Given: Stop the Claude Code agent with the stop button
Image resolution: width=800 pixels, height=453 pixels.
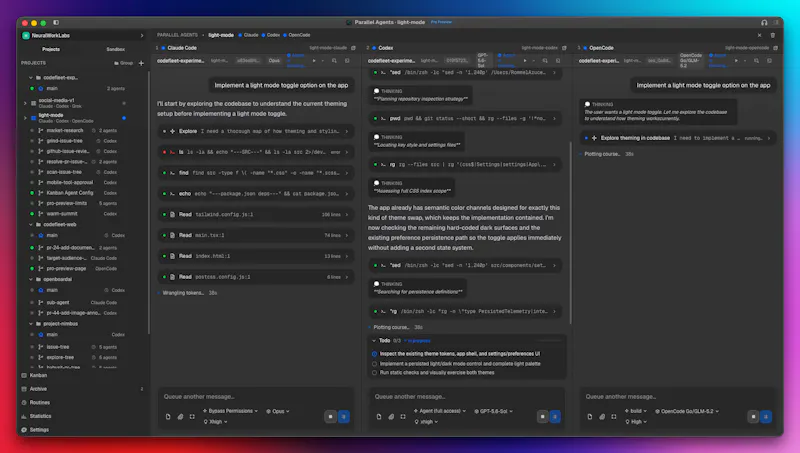Looking at the screenshot, I should 331,417.
